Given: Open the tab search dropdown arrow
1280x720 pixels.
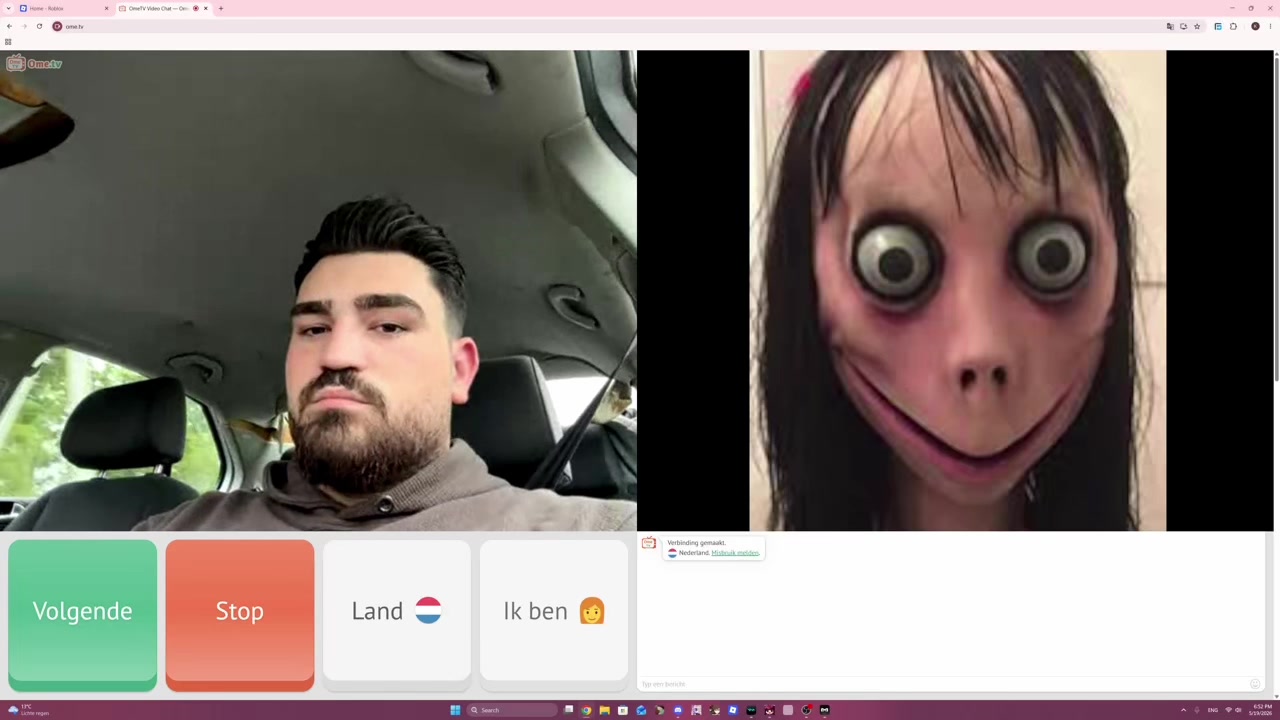Looking at the screenshot, I should [10, 8].
